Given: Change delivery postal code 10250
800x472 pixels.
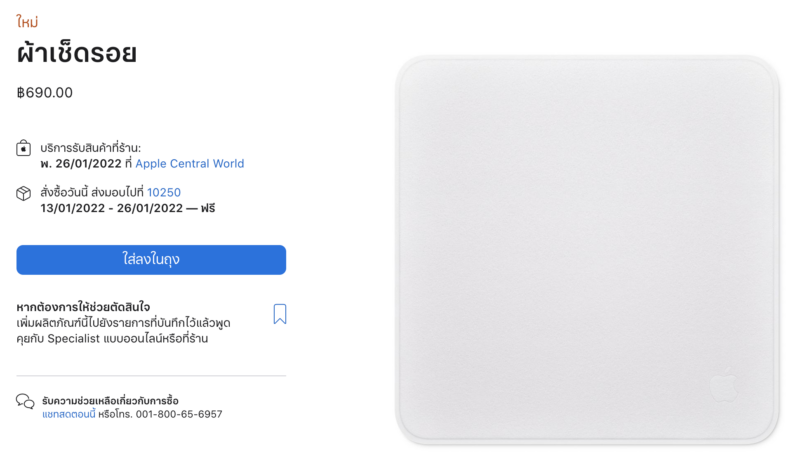Looking at the screenshot, I should (x=164, y=192).
